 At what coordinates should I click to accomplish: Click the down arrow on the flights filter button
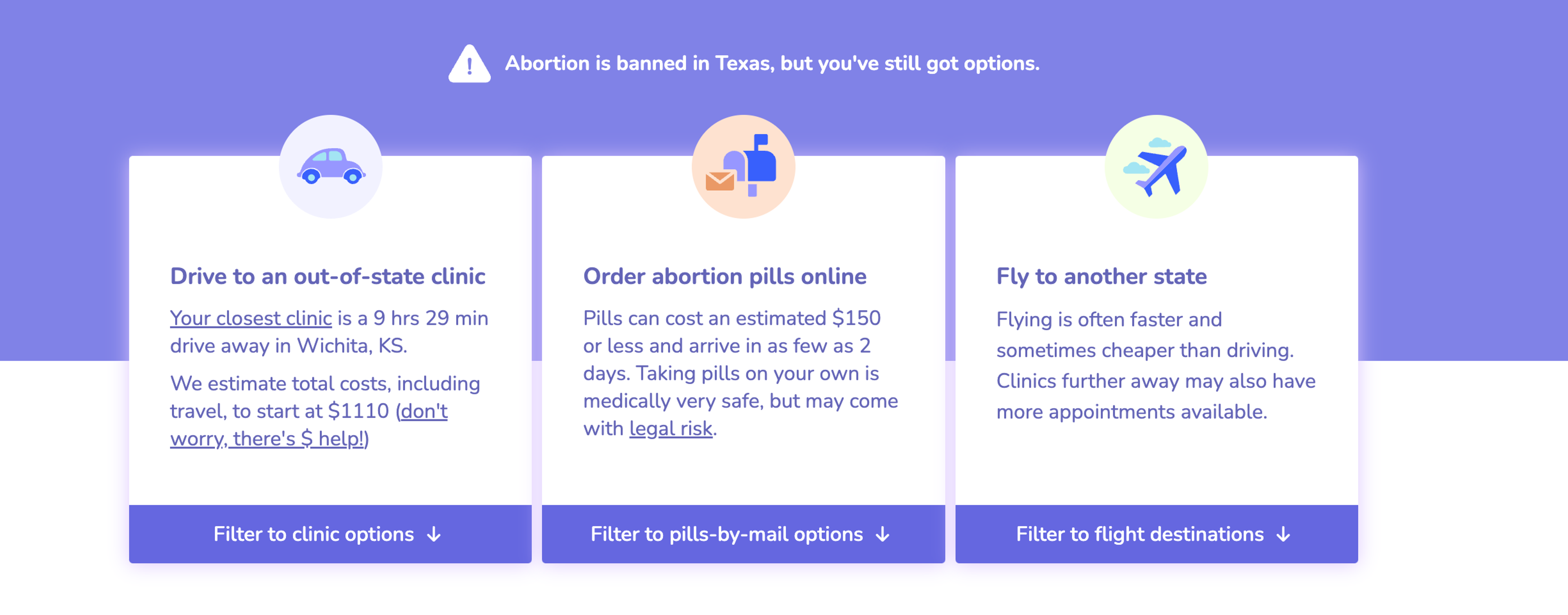(x=1283, y=534)
